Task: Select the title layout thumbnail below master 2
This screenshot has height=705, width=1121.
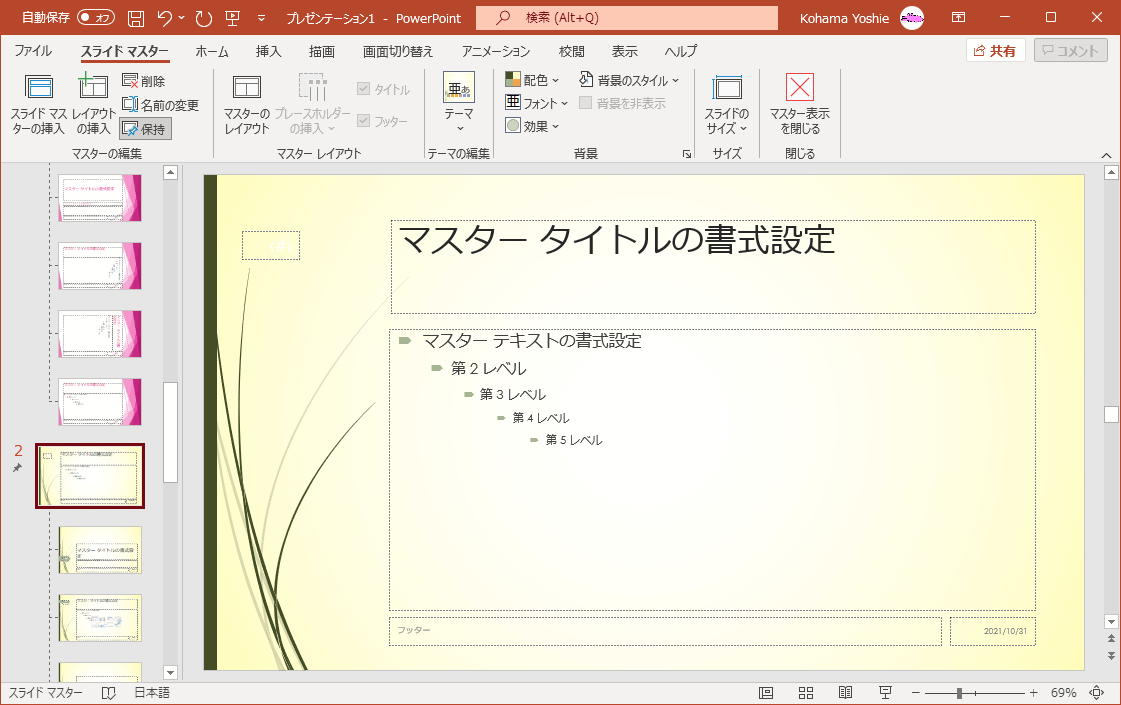Action: (100, 550)
